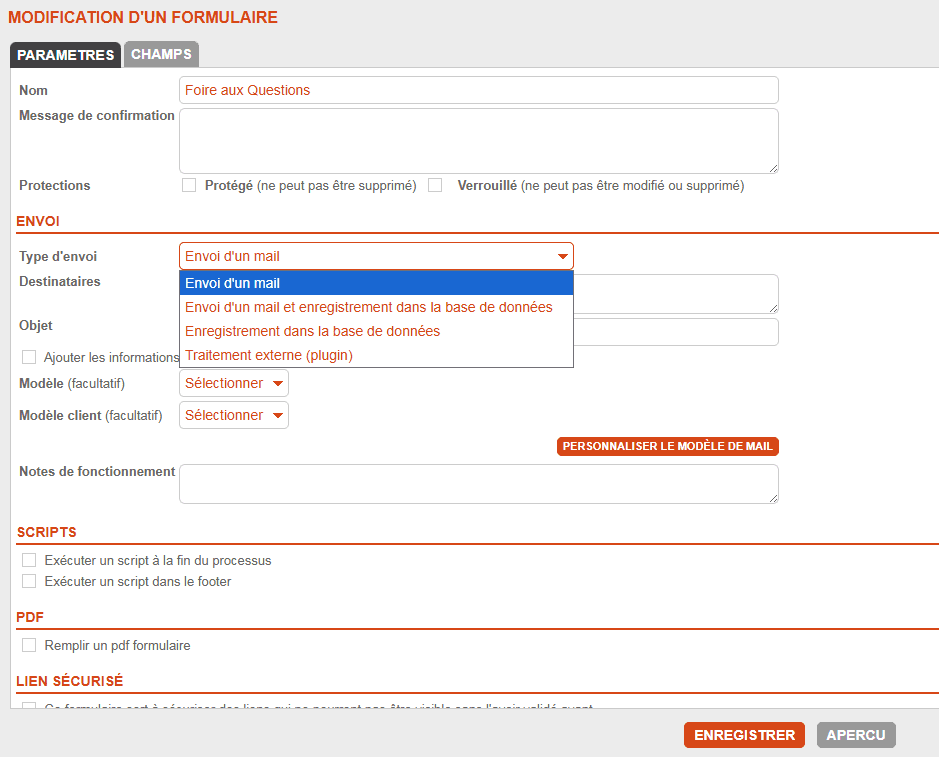This screenshot has height=757, width=939.
Task: Collapse the Type d'envoi dropdown
Action: (376, 256)
